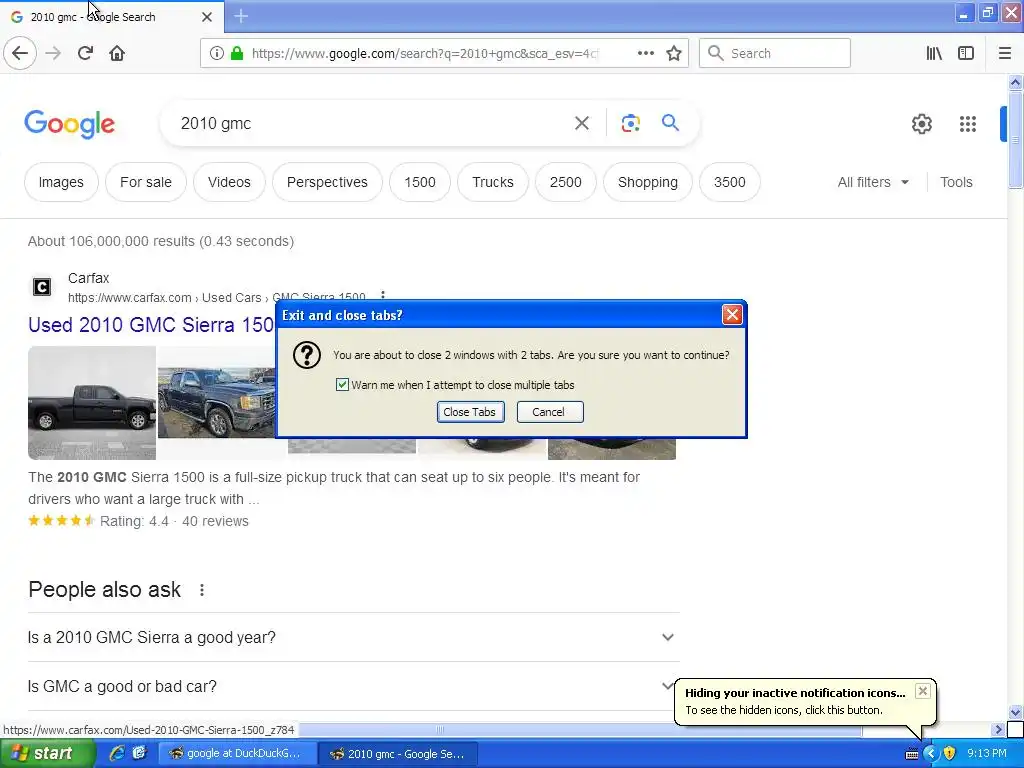
Task: Click vertical scrollbar down arrow
Action: pos(1015,712)
